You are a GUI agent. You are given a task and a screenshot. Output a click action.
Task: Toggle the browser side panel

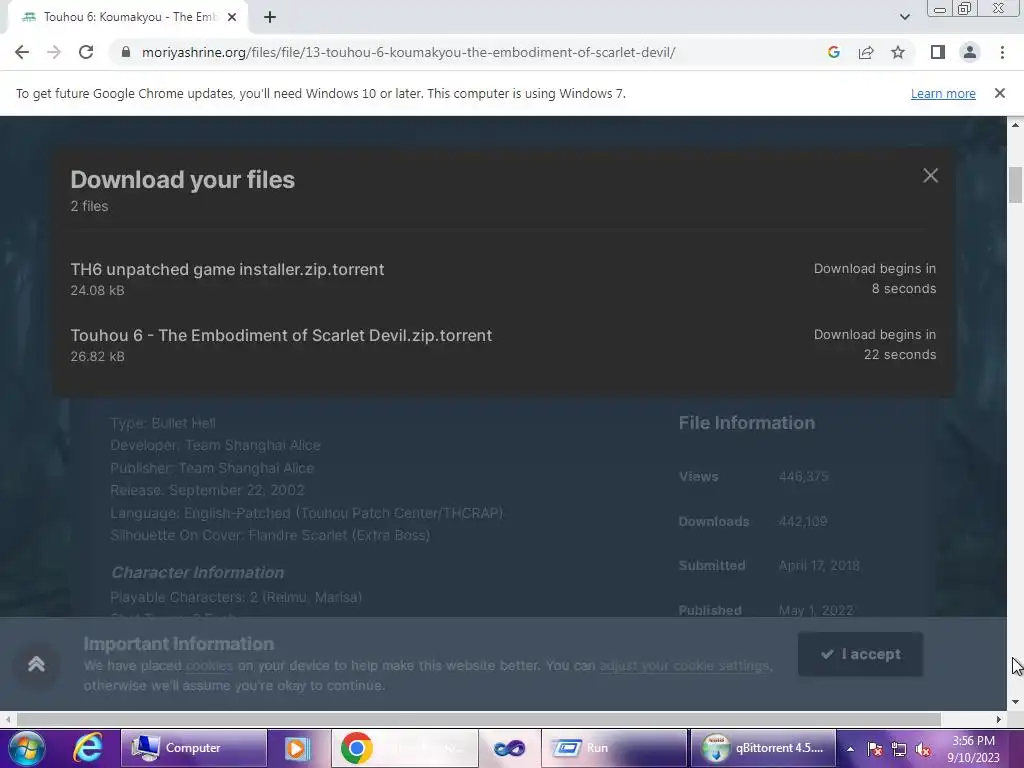click(938, 52)
